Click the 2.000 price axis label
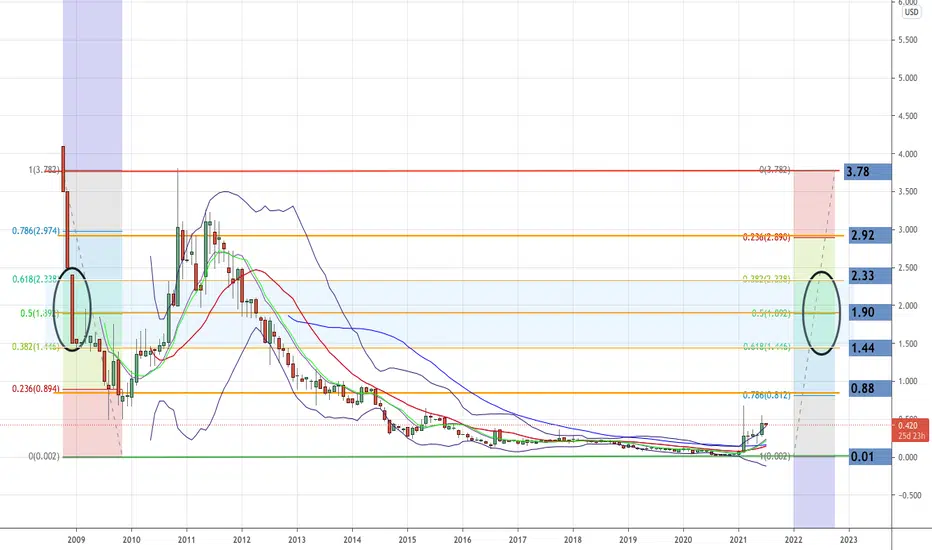Screen dimensions: 932x550 (x=908, y=306)
